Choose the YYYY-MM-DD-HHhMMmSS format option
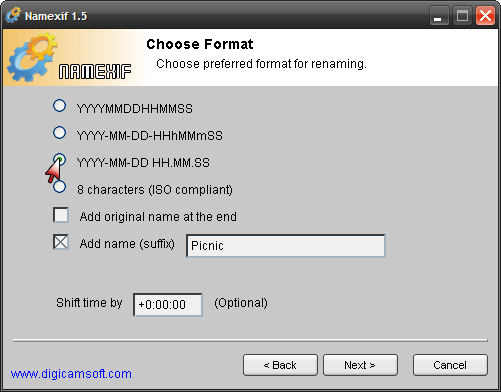 coord(59,133)
